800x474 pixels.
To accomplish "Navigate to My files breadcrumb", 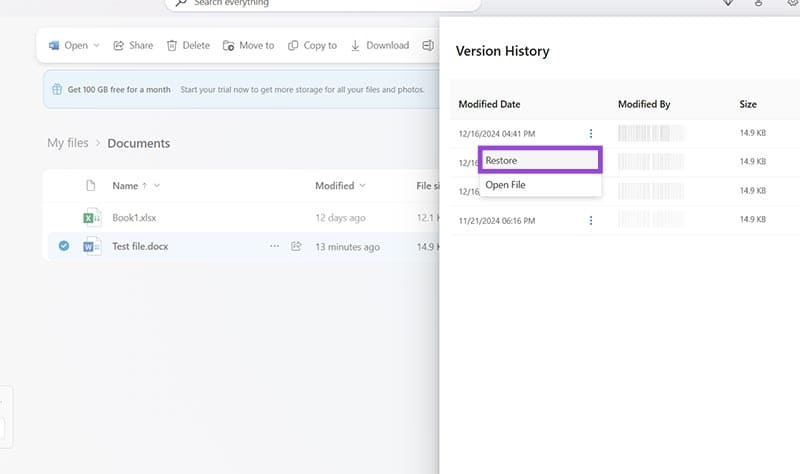I will click(x=68, y=143).
